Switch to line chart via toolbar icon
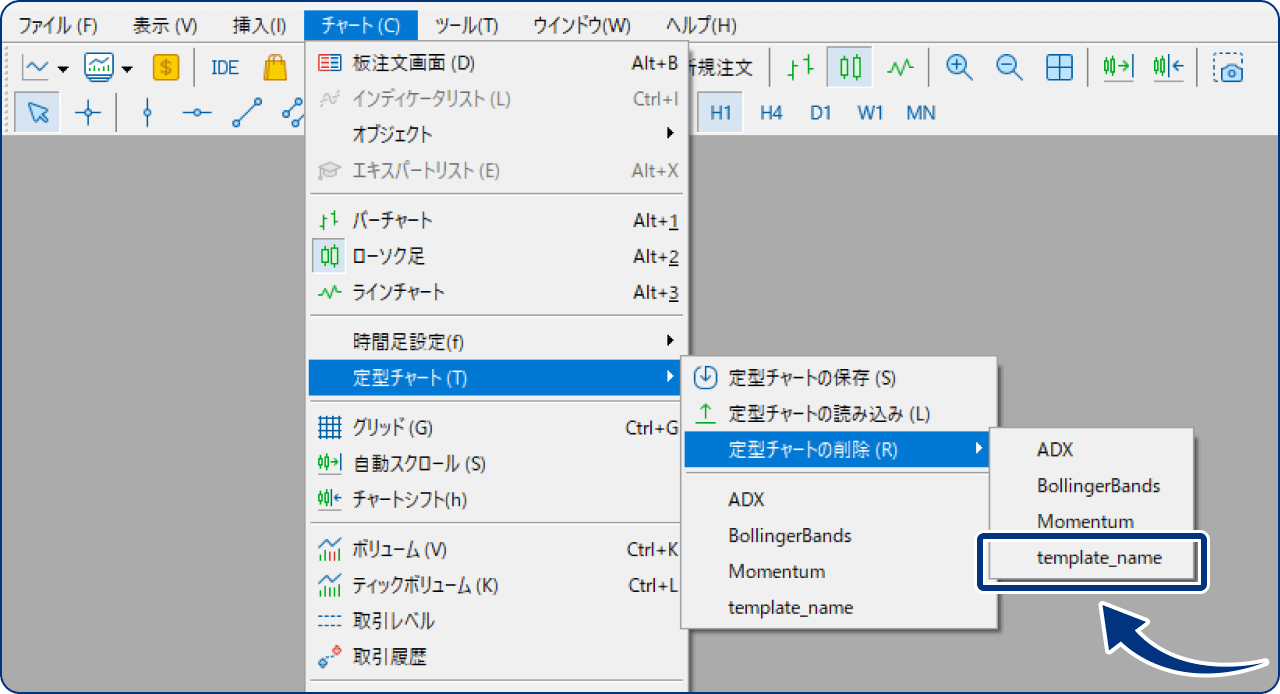 pyautogui.click(x=901, y=67)
